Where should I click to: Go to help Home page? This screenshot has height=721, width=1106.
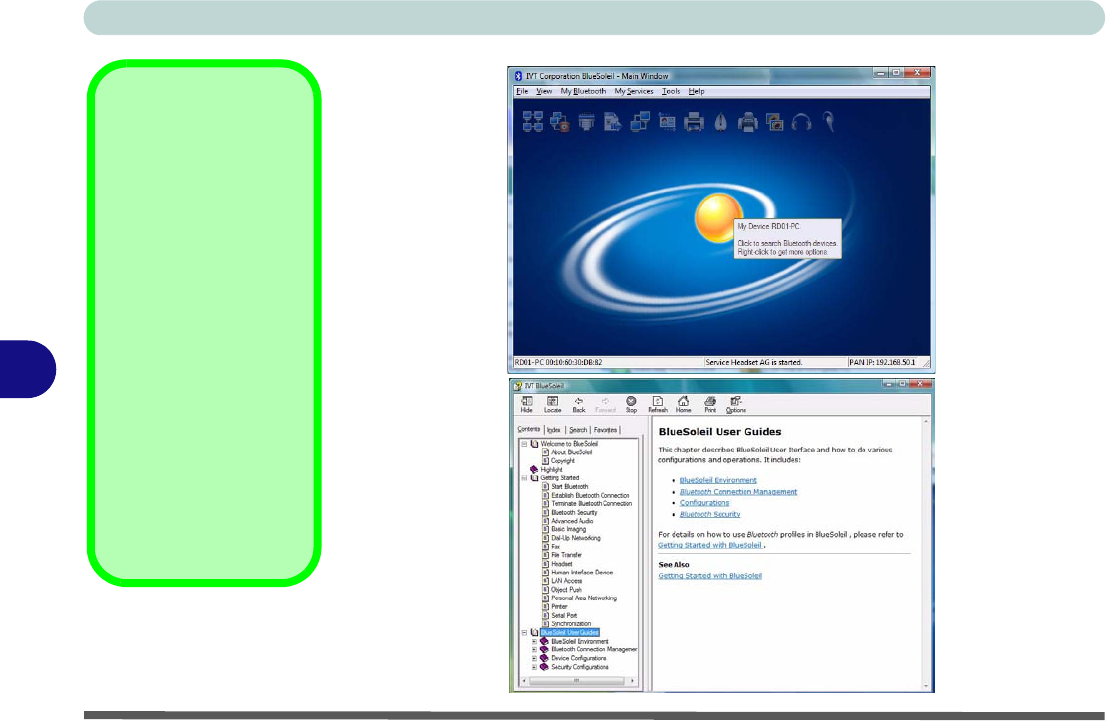[683, 404]
